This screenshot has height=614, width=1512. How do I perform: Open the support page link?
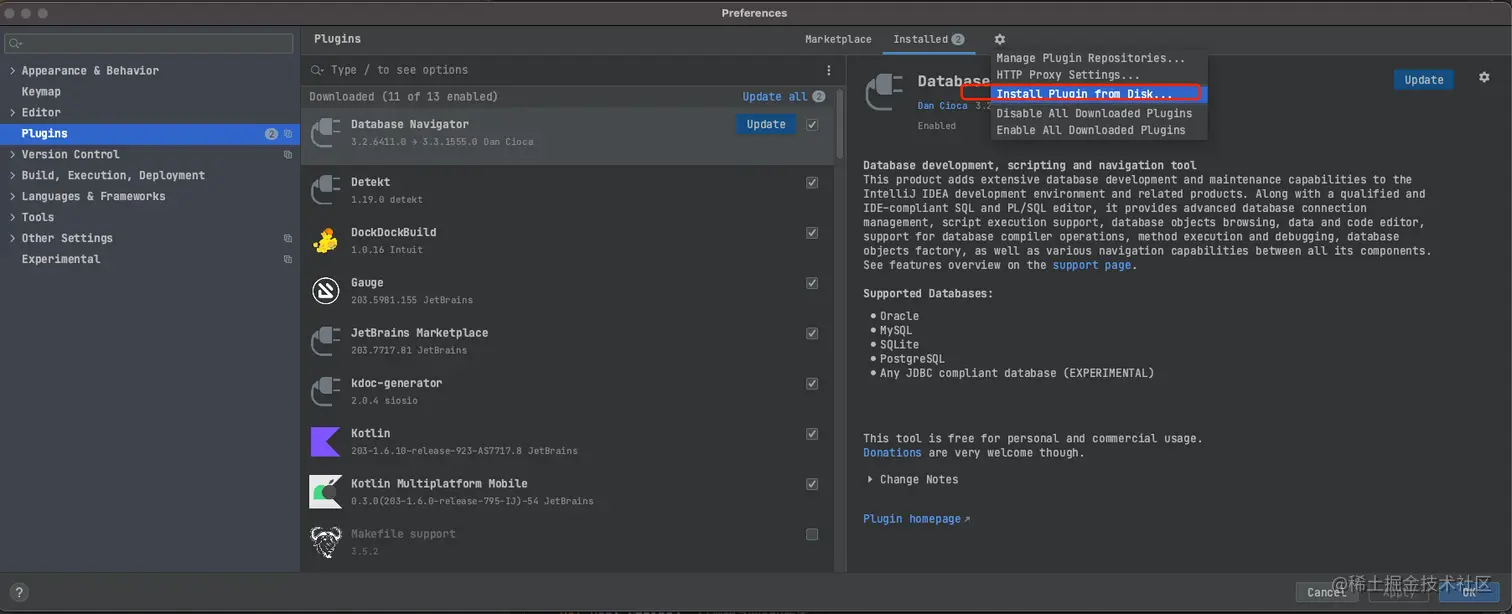click(x=1092, y=266)
